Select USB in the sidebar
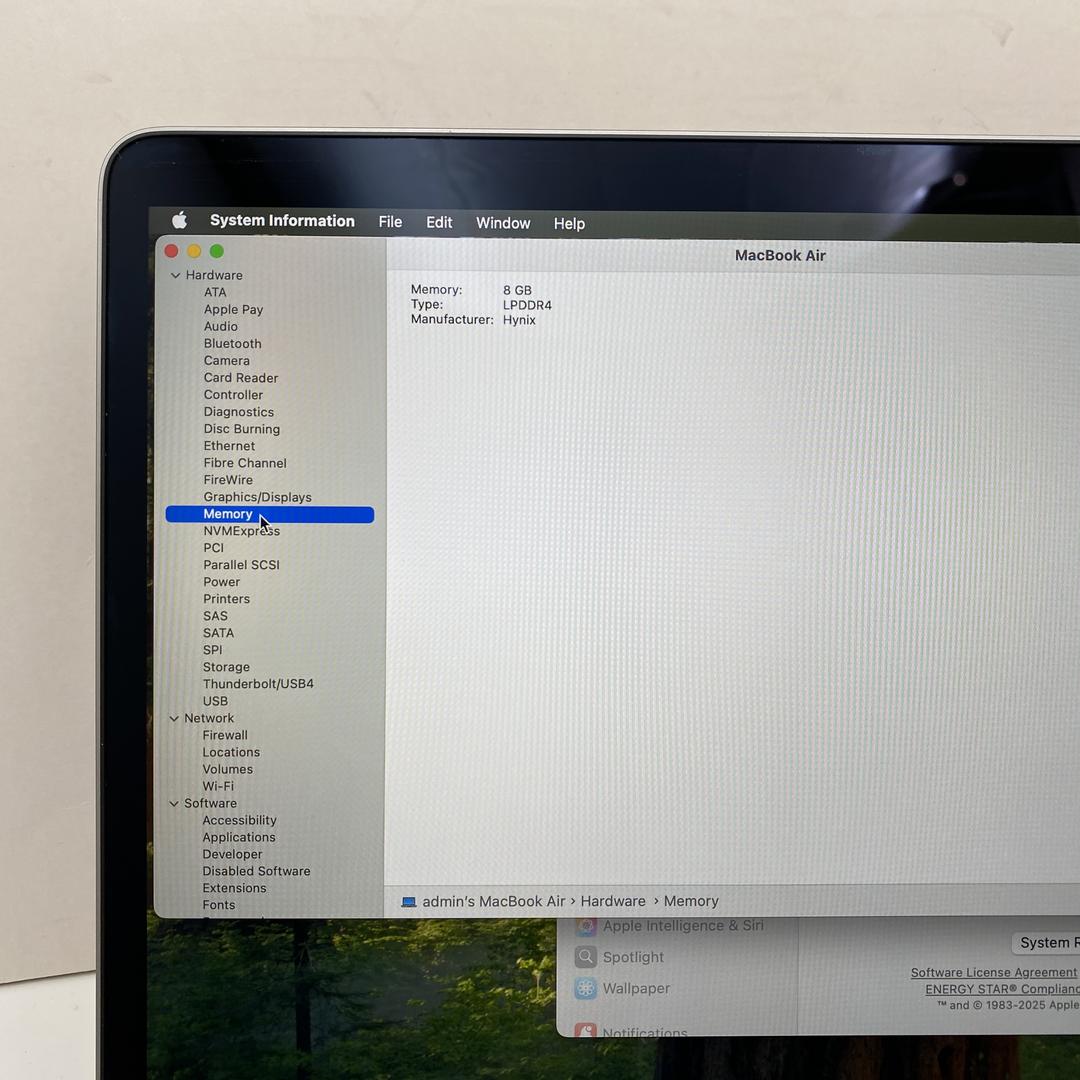This screenshot has height=1080, width=1080. (215, 701)
